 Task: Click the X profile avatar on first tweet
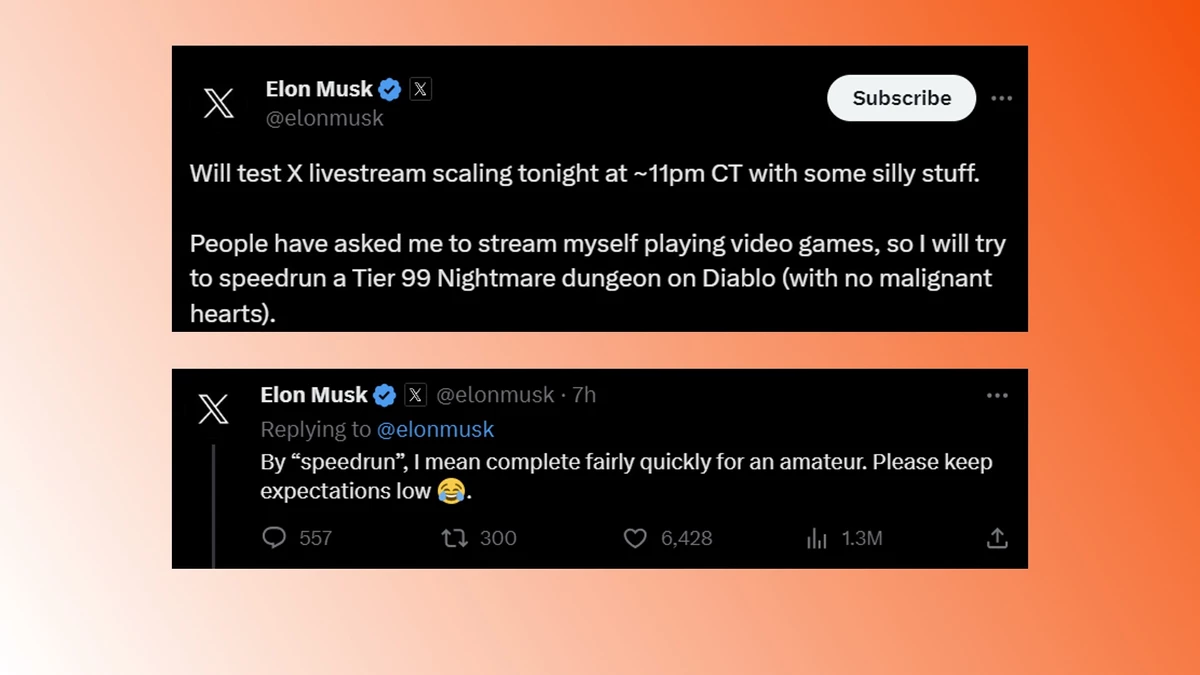219,103
